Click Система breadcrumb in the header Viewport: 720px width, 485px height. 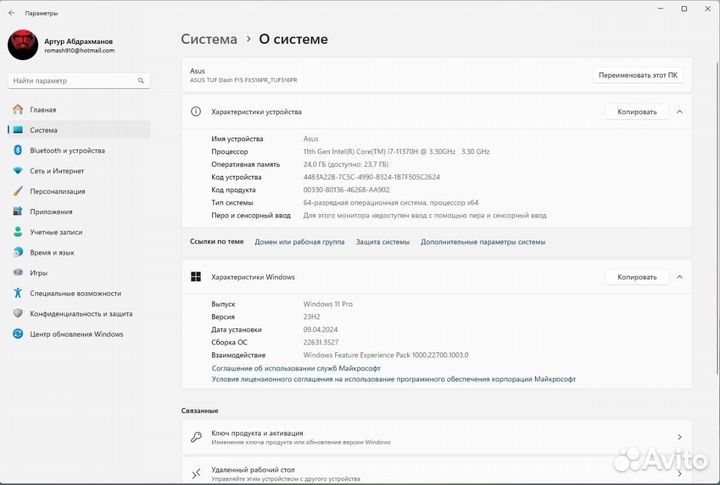click(x=209, y=39)
